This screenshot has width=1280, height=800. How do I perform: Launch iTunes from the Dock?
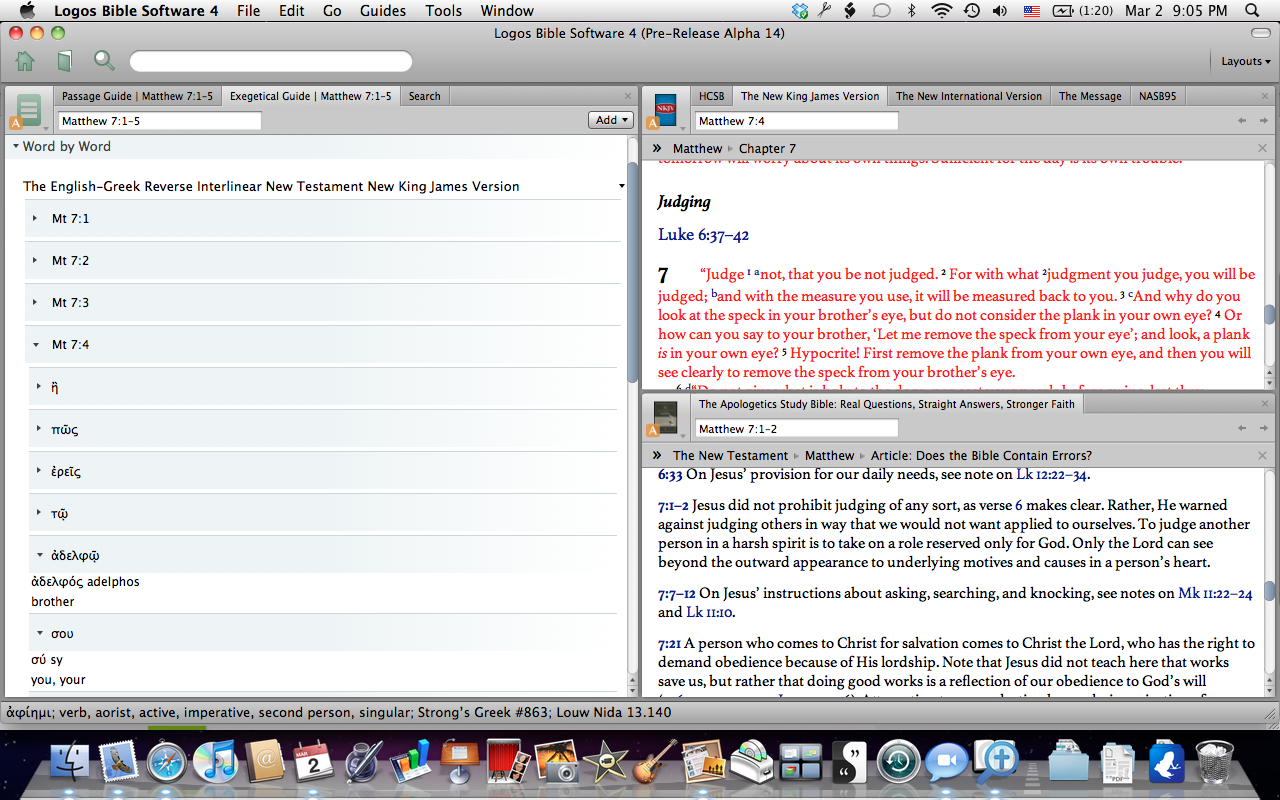[x=214, y=762]
